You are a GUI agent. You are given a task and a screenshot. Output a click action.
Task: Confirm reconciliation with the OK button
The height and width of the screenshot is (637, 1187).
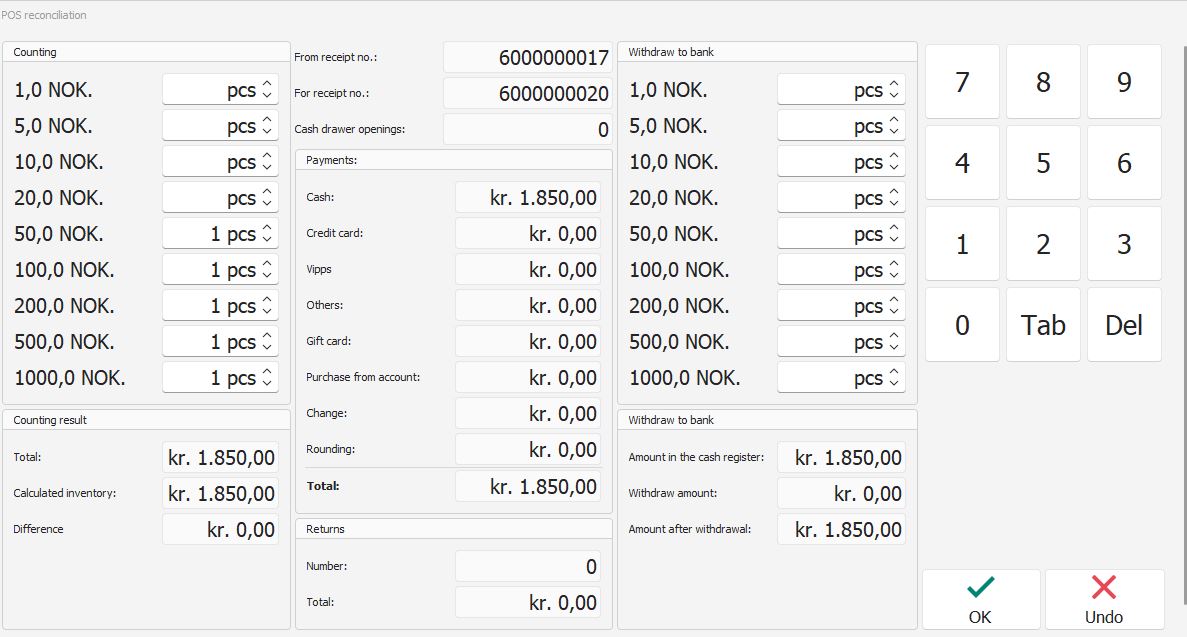[x=980, y=599]
